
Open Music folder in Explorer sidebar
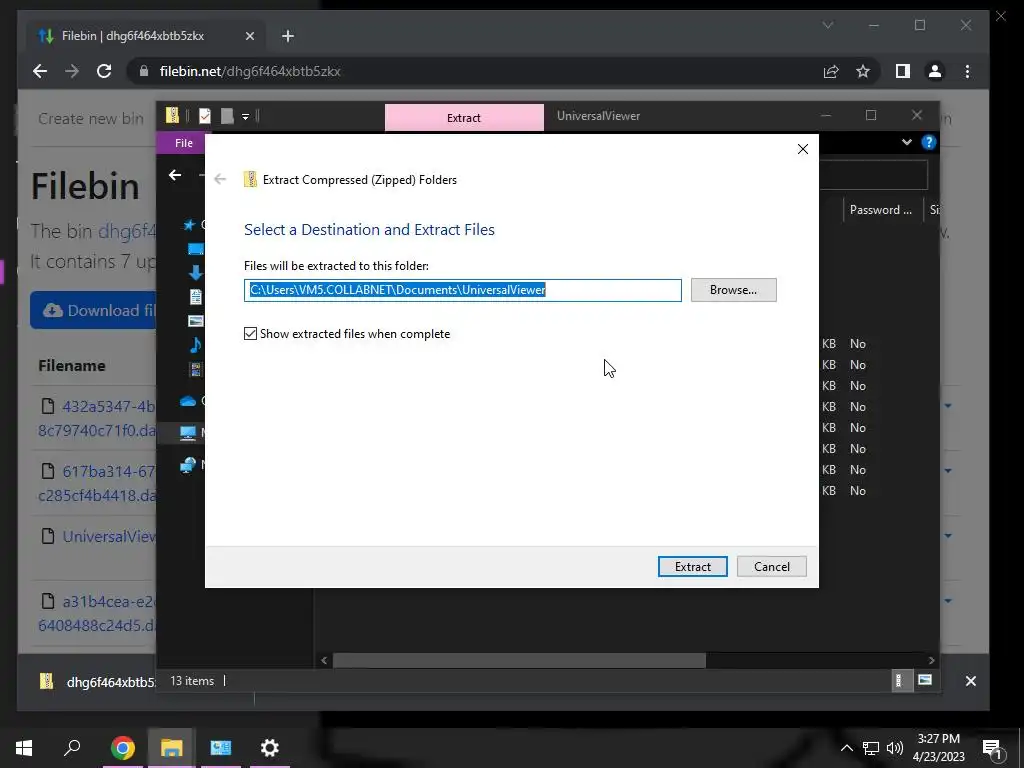click(x=195, y=344)
